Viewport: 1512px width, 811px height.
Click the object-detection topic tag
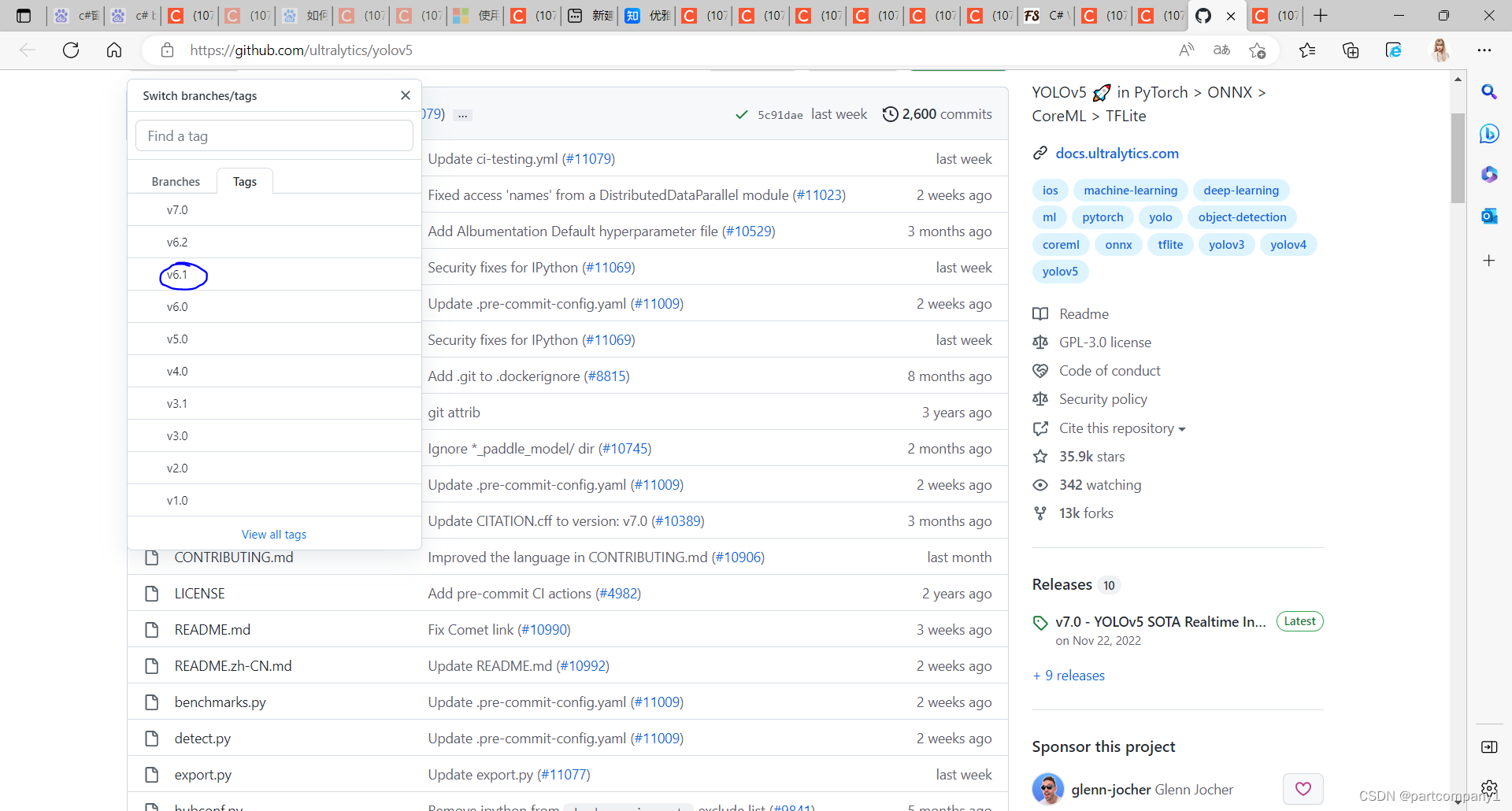(1242, 217)
